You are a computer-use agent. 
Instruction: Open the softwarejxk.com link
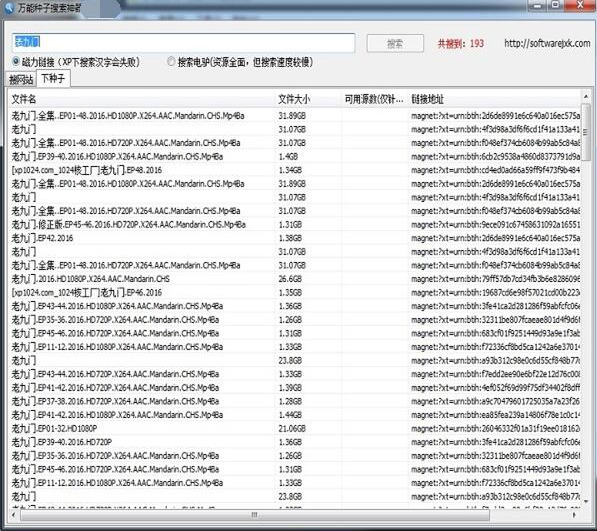click(547, 43)
